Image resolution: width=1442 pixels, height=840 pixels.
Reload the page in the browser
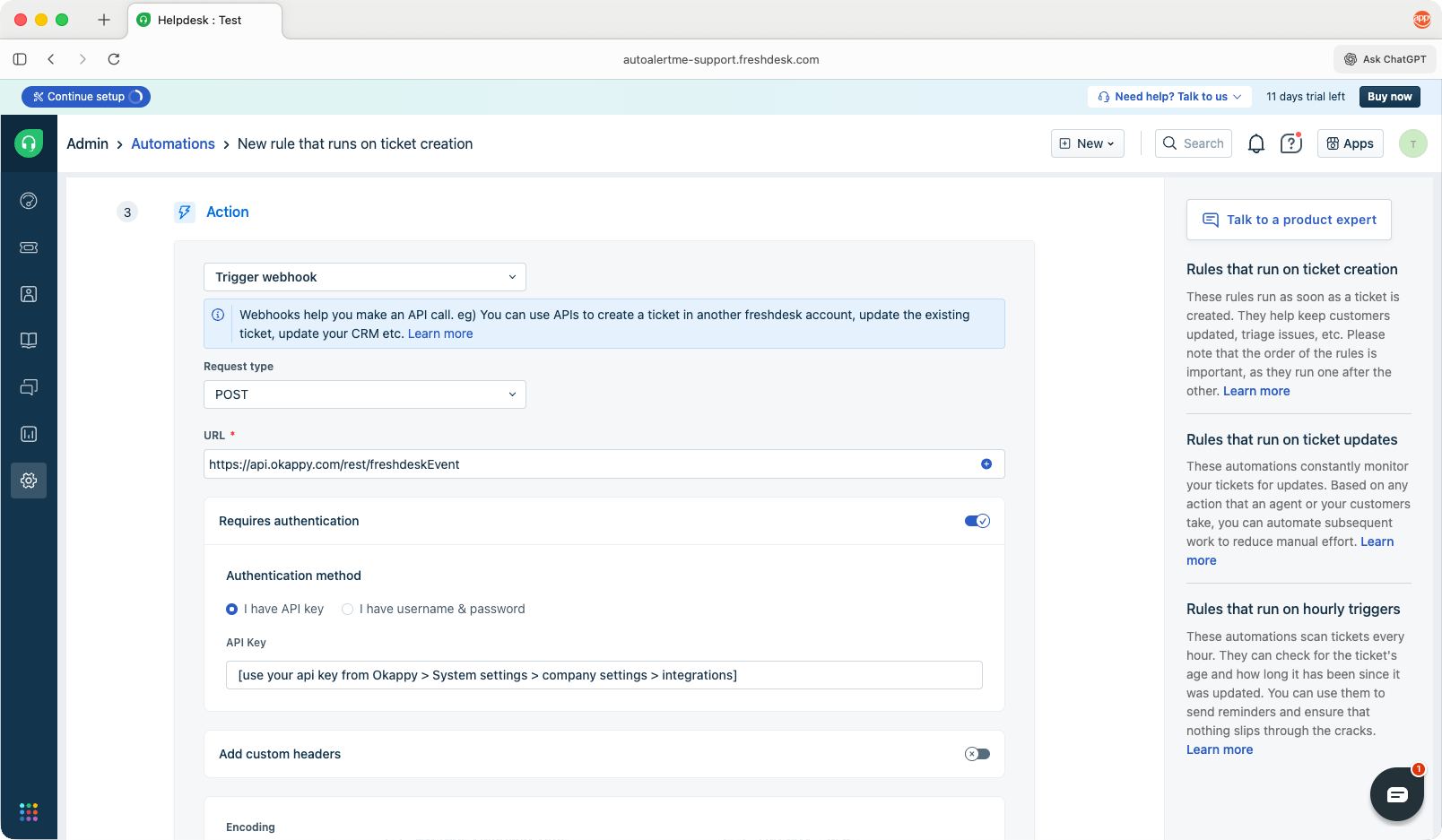(114, 59)
